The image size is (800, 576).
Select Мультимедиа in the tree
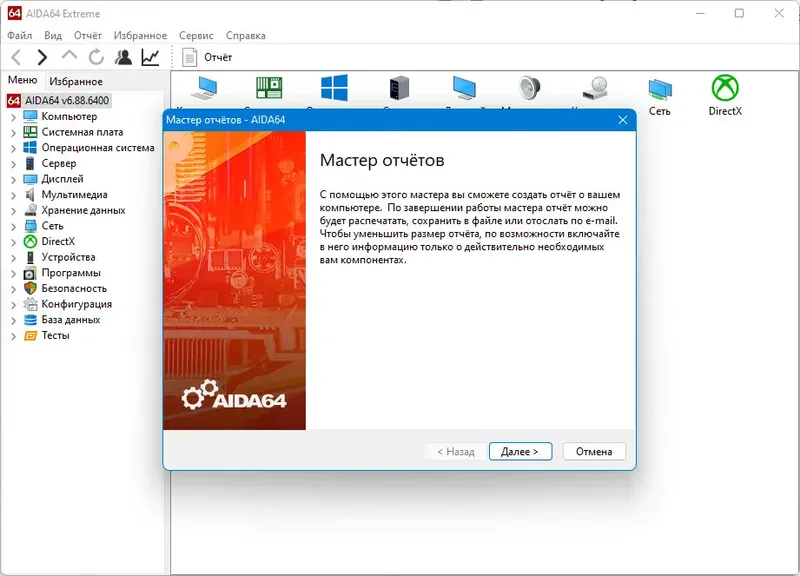[x=74, y=194]
